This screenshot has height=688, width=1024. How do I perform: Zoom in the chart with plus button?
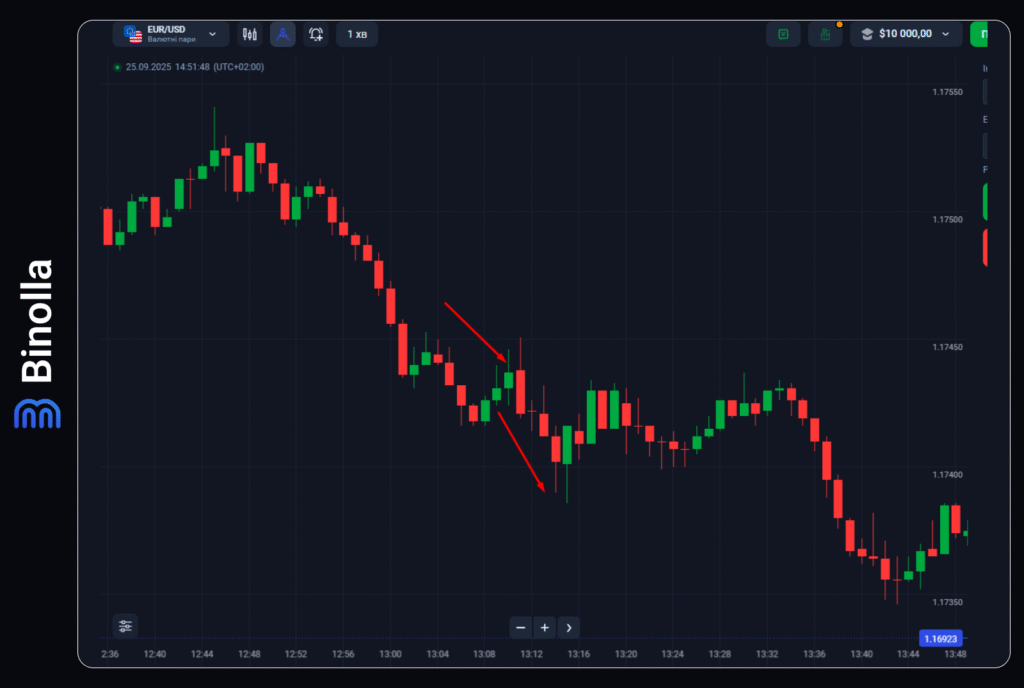click(x=544, y=628)
